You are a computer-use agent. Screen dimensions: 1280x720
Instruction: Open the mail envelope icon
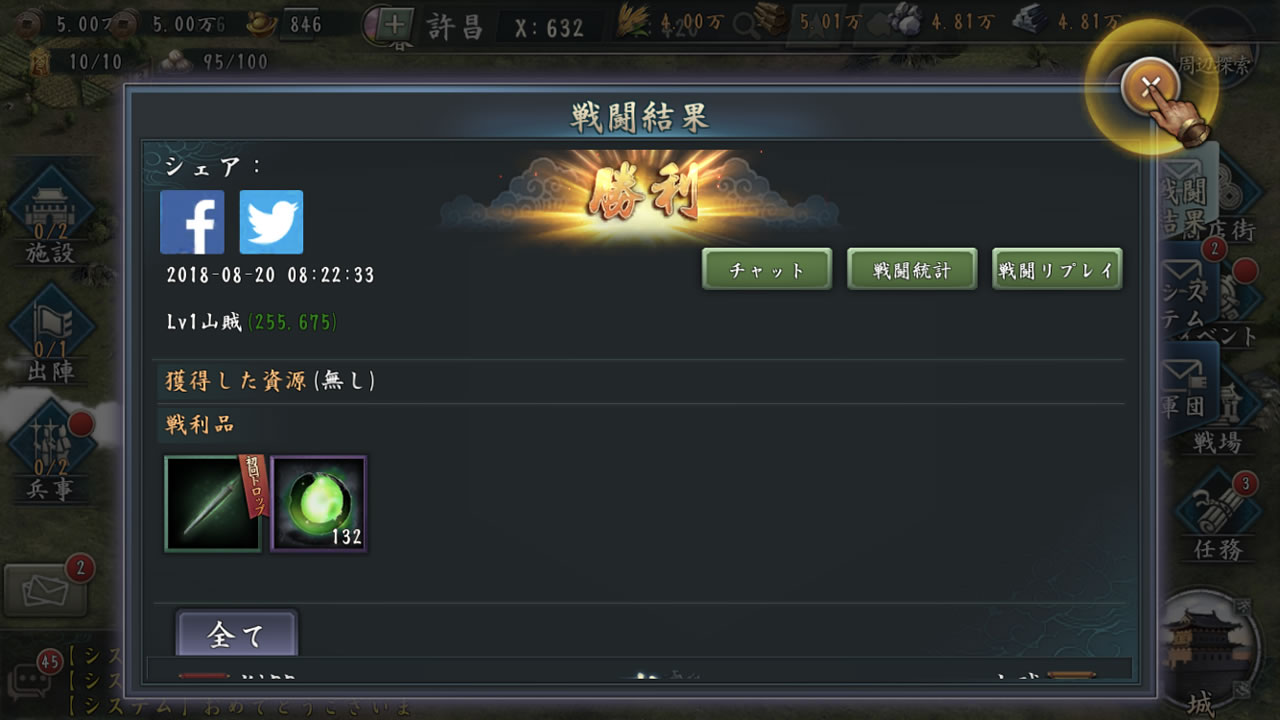click(46, 591)
